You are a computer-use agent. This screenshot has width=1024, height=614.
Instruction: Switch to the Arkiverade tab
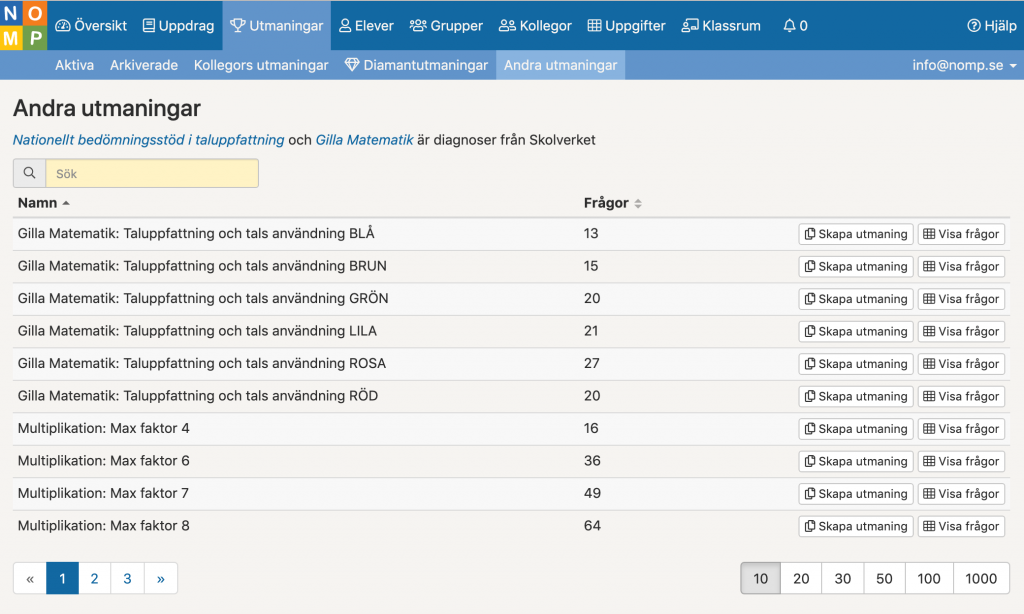(x=144, y=65)
